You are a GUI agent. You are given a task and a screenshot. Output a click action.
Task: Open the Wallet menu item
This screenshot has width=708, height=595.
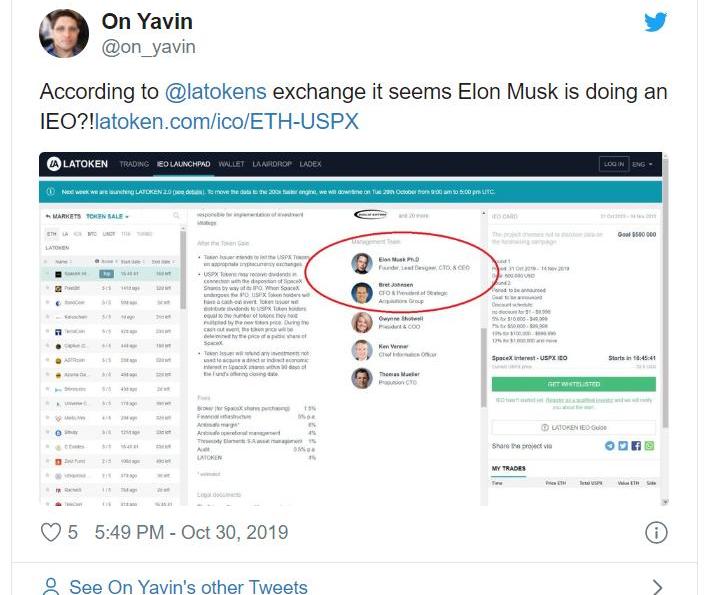231,164
